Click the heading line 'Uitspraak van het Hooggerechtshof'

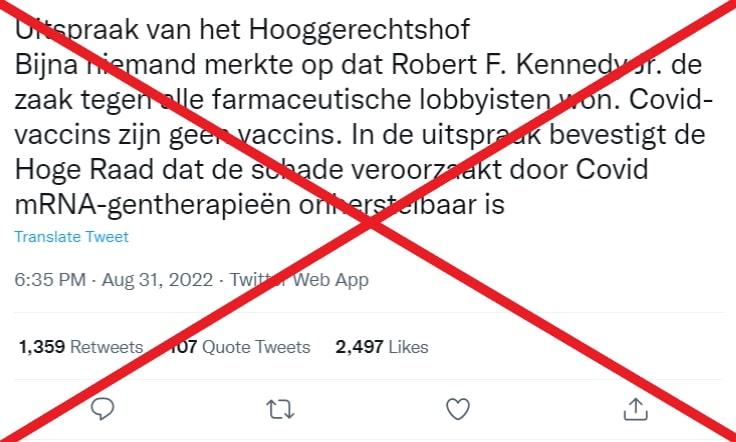coord(242,30)
